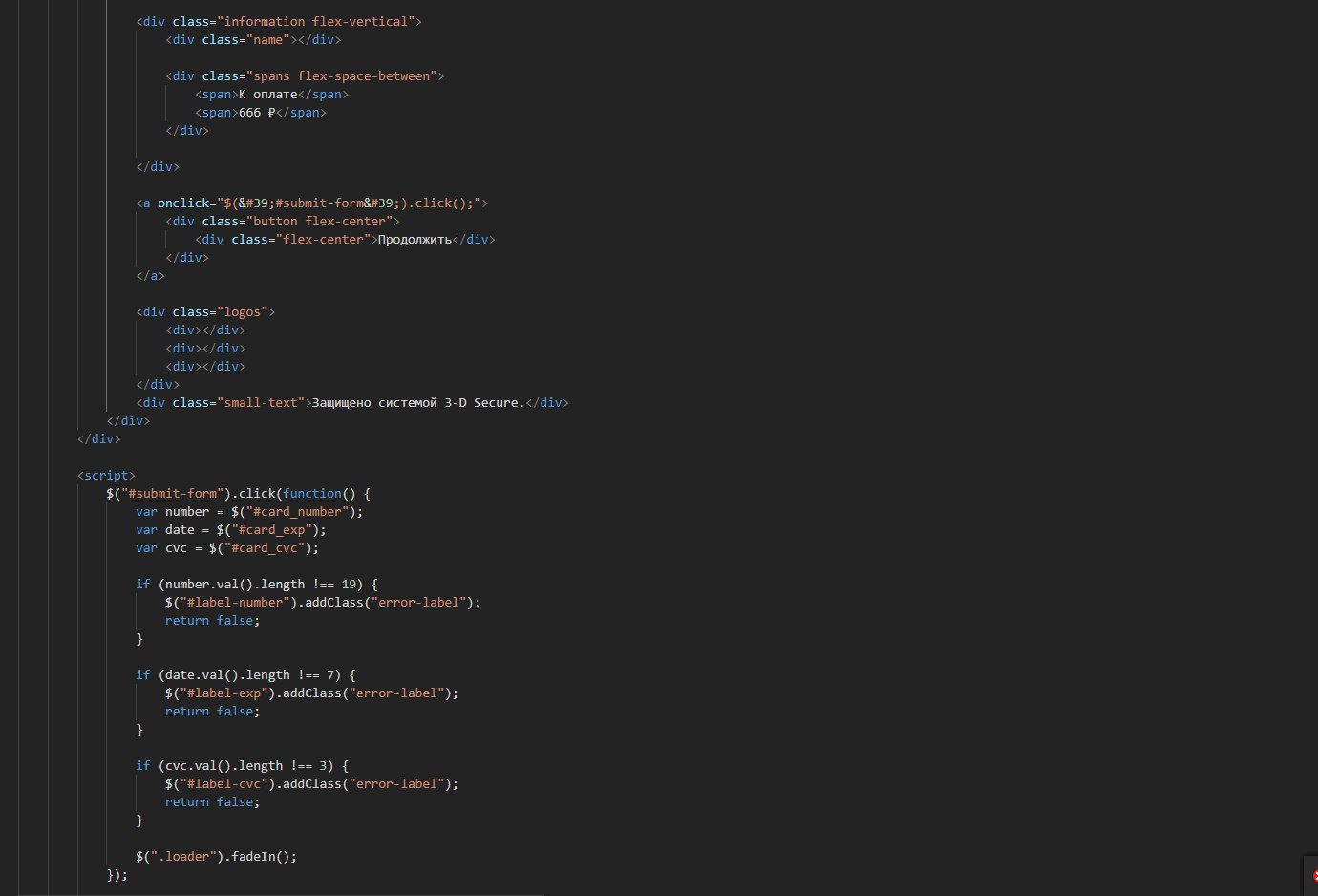This screenshot has width=1318, height=896.
Task: Click the number 3 in cvc check
Action: 323,765
